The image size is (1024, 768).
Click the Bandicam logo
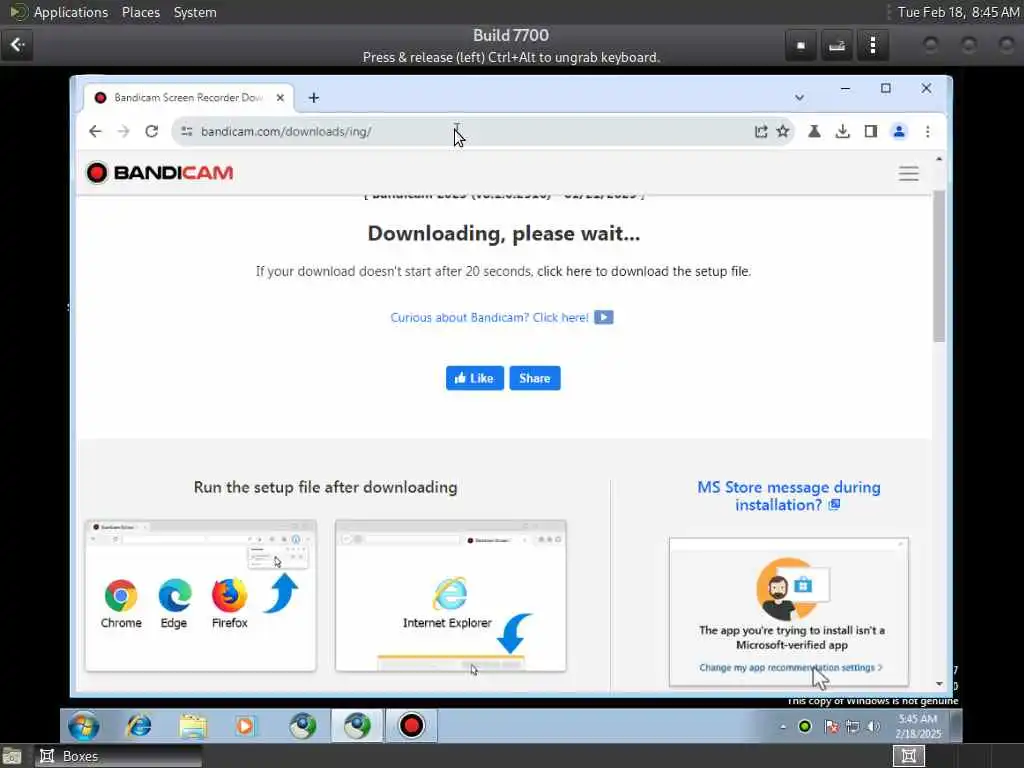coord(160,172)
